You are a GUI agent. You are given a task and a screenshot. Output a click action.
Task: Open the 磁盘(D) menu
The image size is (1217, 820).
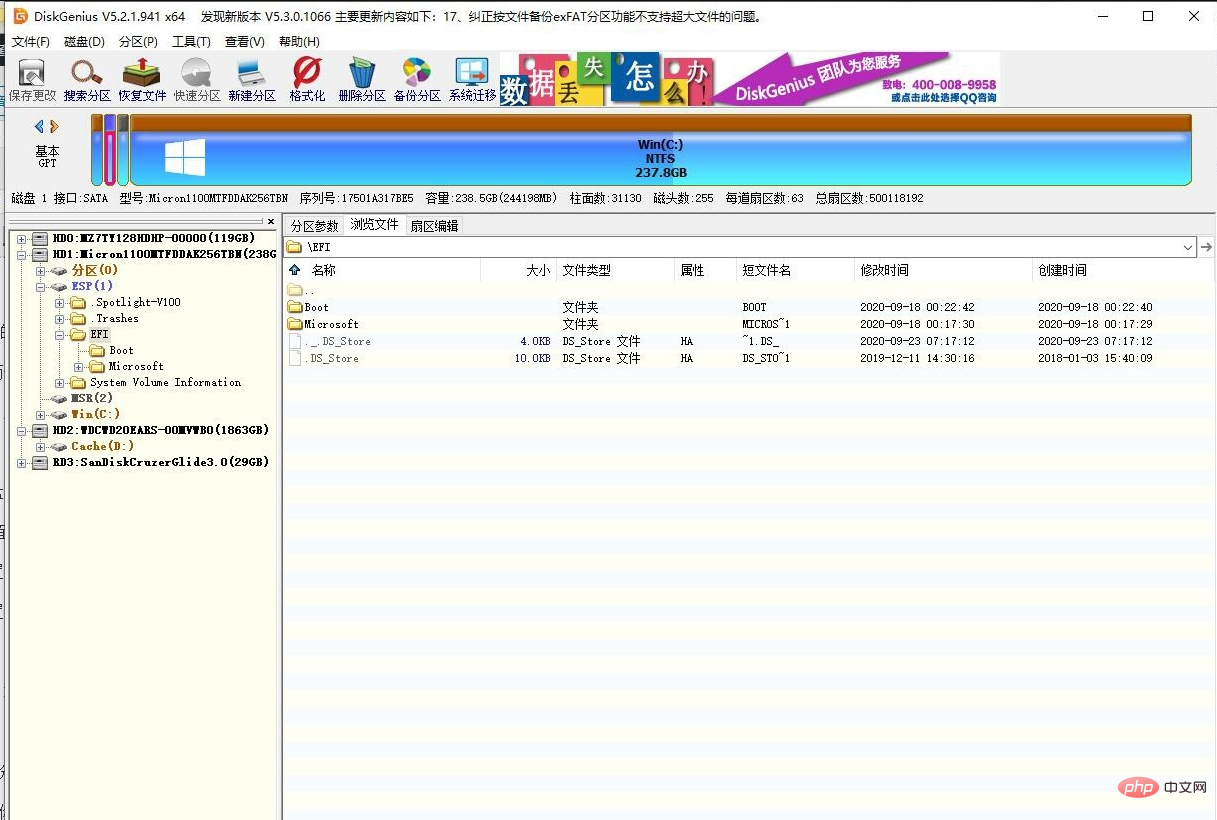coord(84,42)
